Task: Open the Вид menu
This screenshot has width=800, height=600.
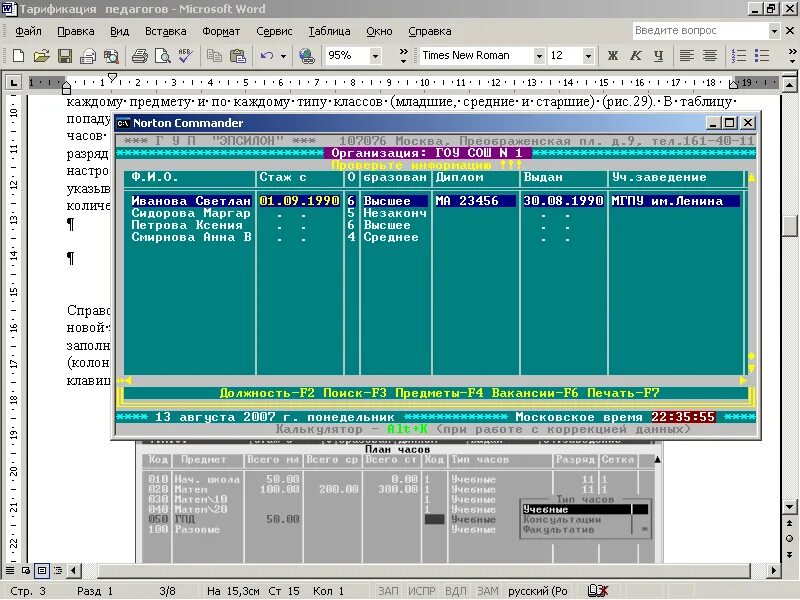Action: click(119, 31)
